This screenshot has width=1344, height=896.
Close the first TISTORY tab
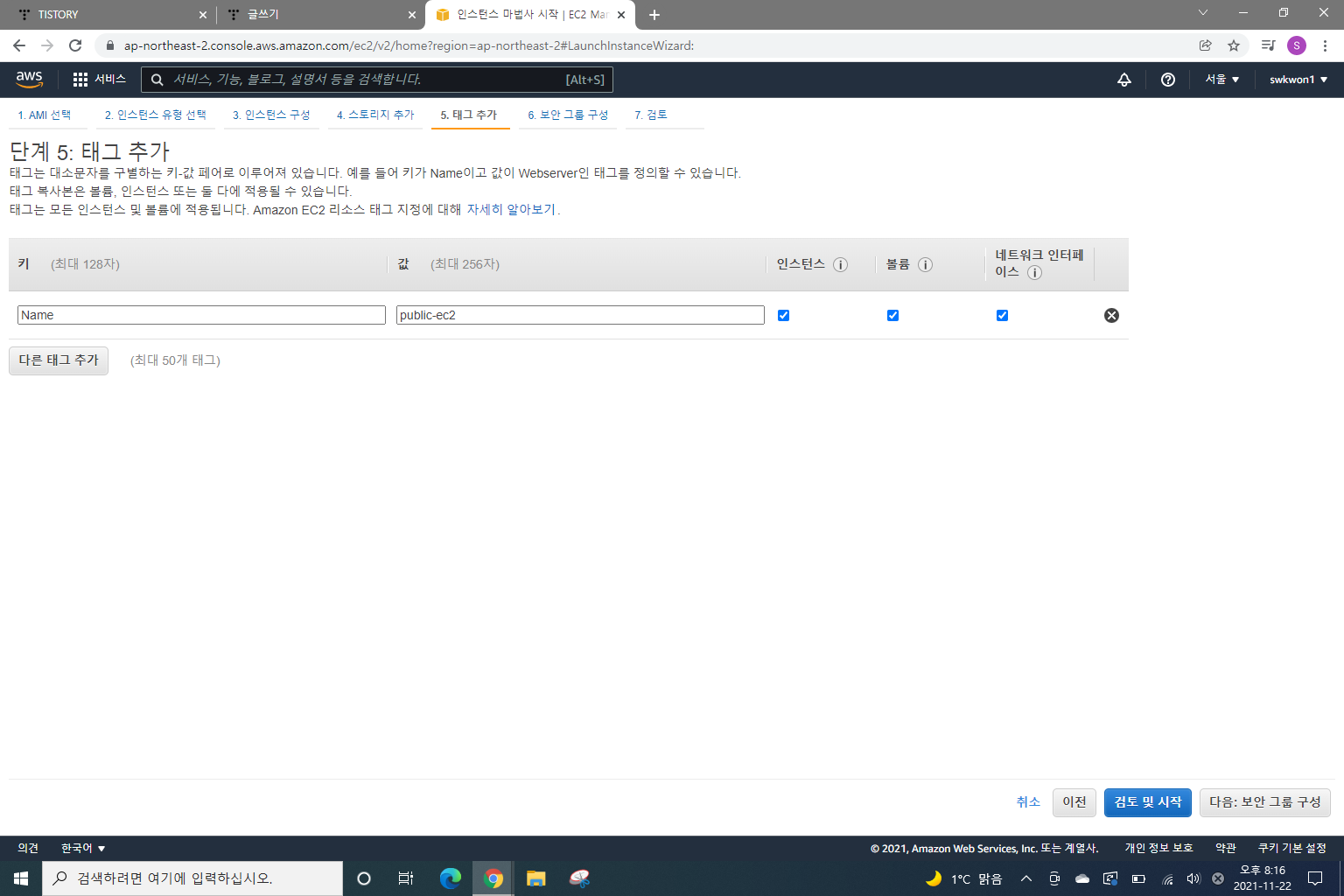[x=203, y=15]
